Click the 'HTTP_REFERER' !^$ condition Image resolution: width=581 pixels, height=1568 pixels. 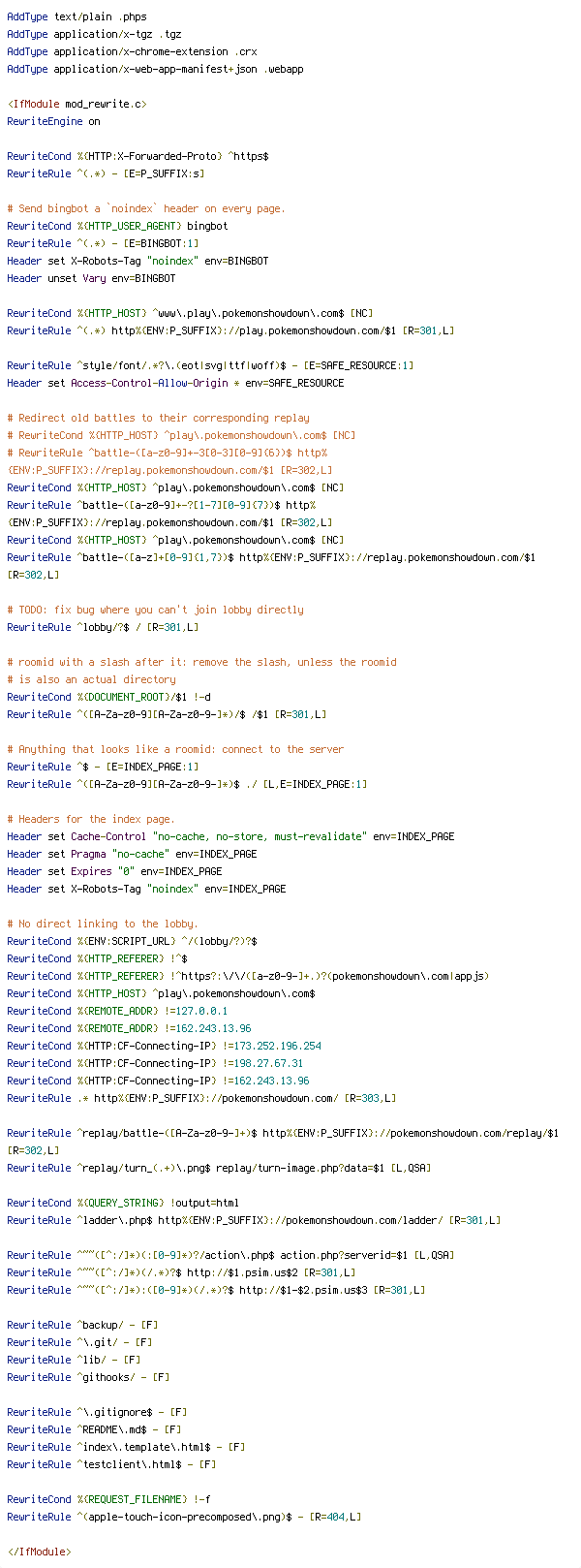tap(97, 958)
